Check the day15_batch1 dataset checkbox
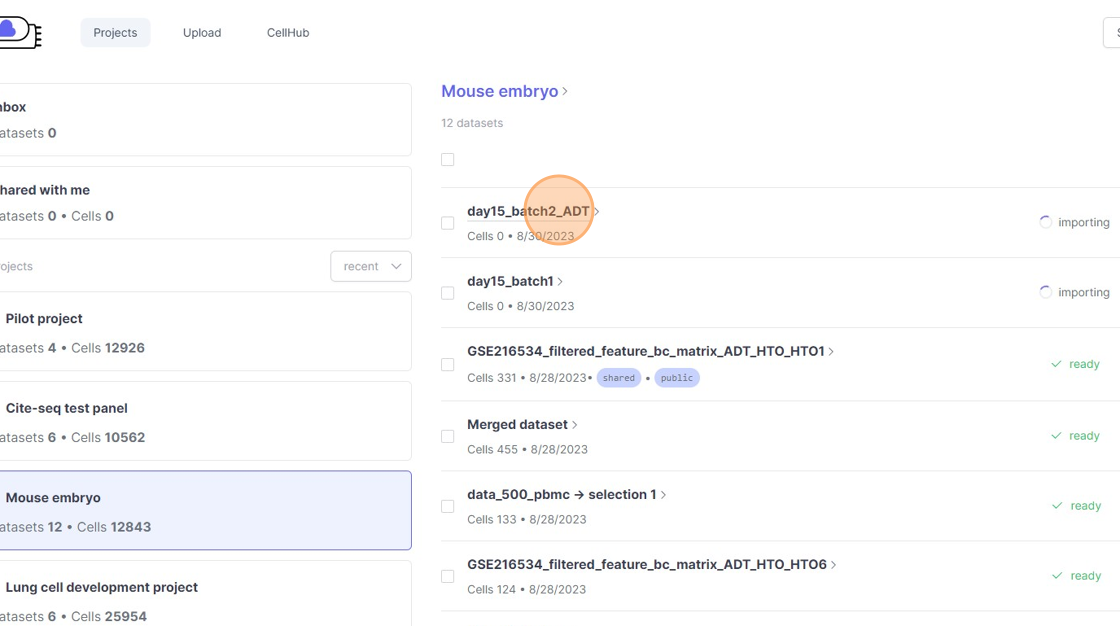Screen dimensions: 1120x626 (447, 293)
